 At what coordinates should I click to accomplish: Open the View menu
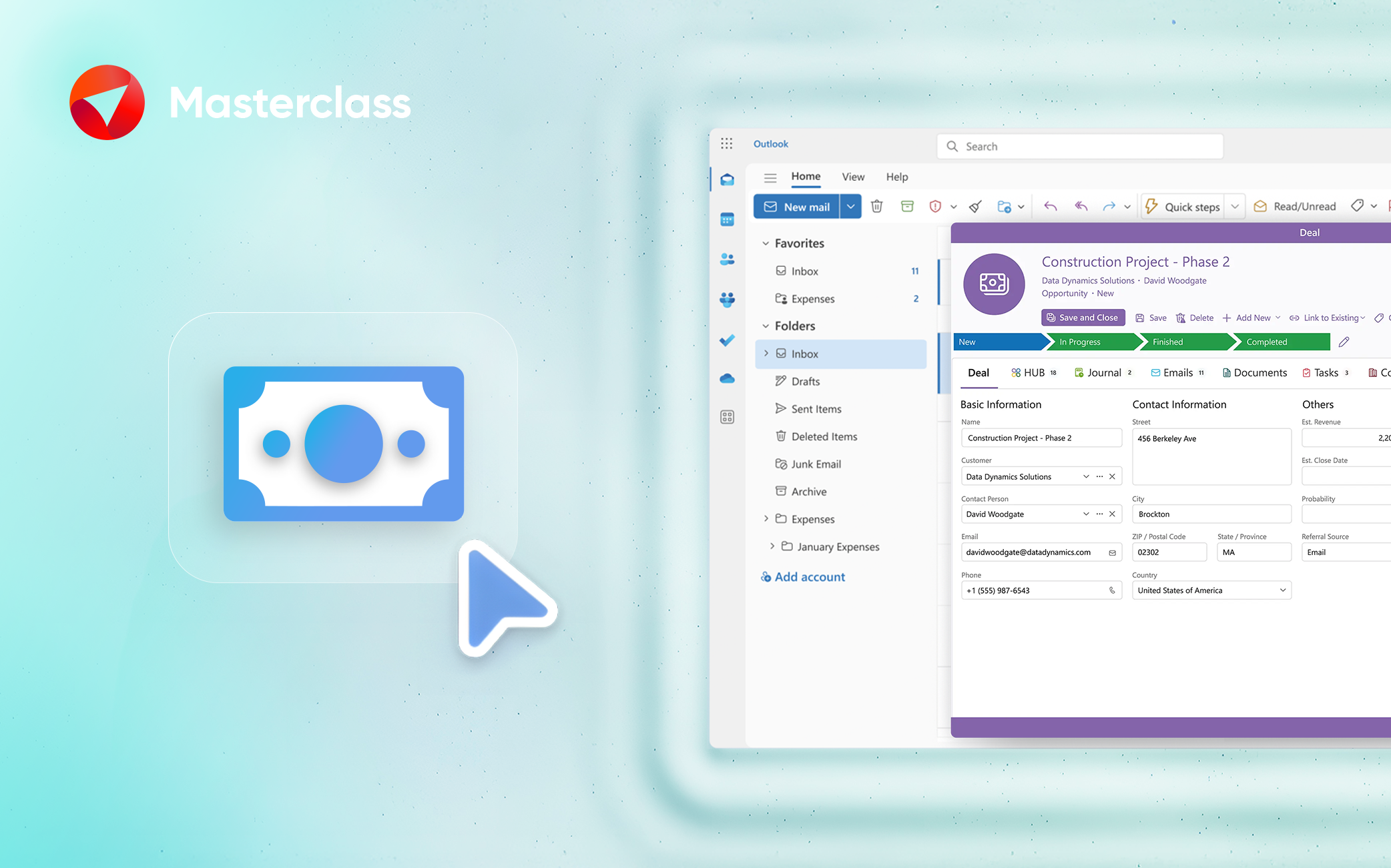852,177
